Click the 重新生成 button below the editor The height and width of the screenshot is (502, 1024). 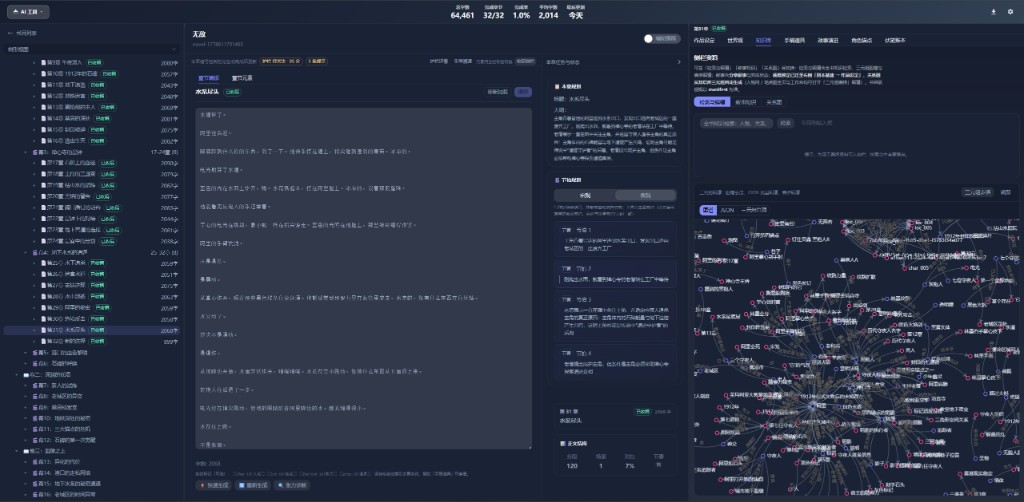tap(251, 485)
